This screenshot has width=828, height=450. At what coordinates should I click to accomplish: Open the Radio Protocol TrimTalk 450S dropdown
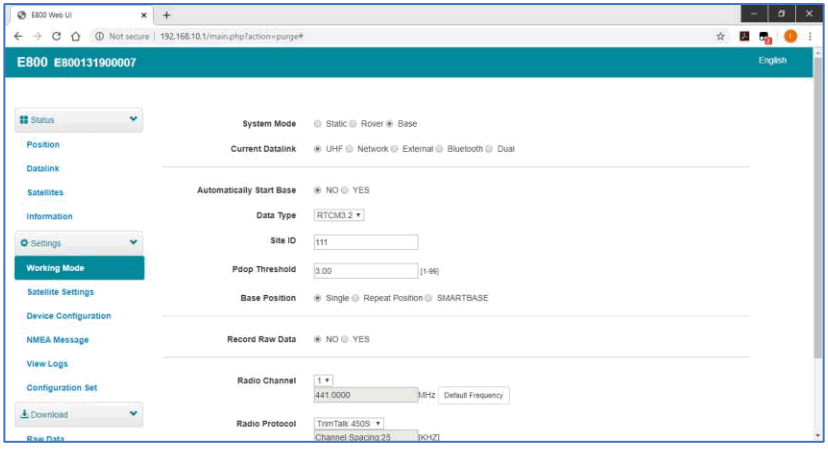[x=349, y=424]
